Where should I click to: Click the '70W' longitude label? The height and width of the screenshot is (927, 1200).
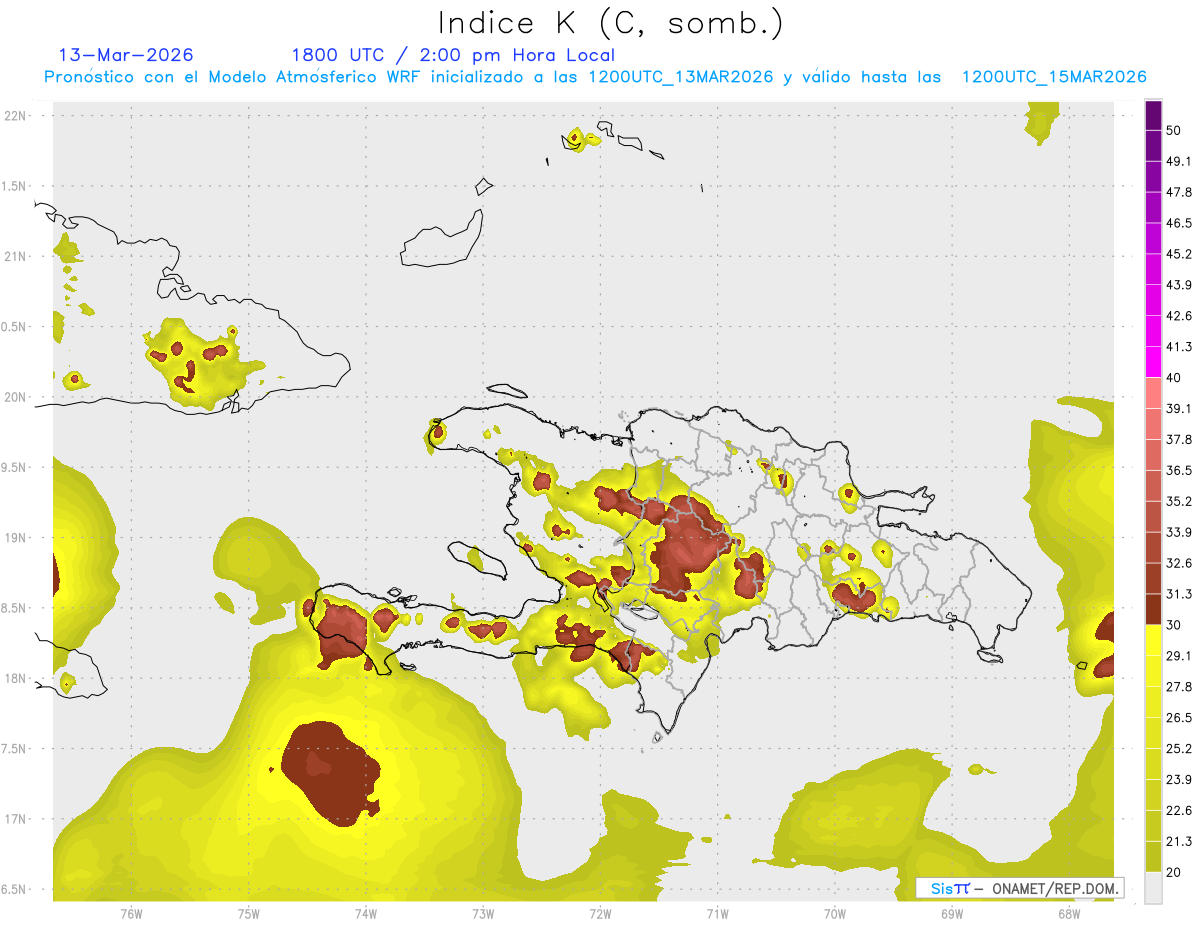[835, 913]
